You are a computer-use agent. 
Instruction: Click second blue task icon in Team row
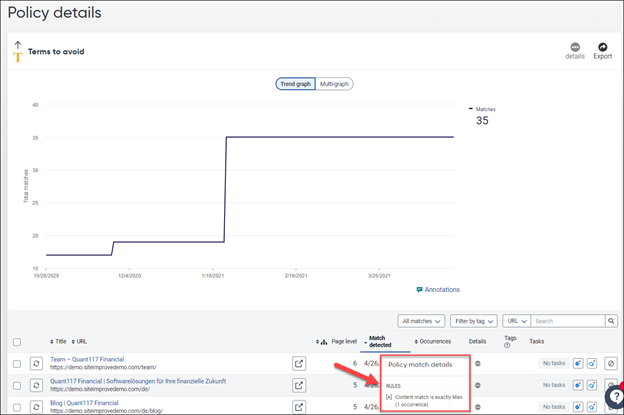coord(592,363)
